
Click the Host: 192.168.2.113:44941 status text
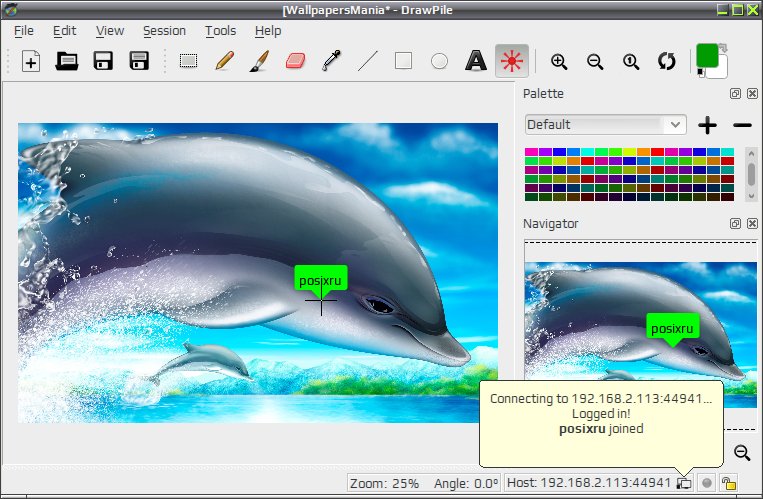pyautogui.click(x=589, y=482)
